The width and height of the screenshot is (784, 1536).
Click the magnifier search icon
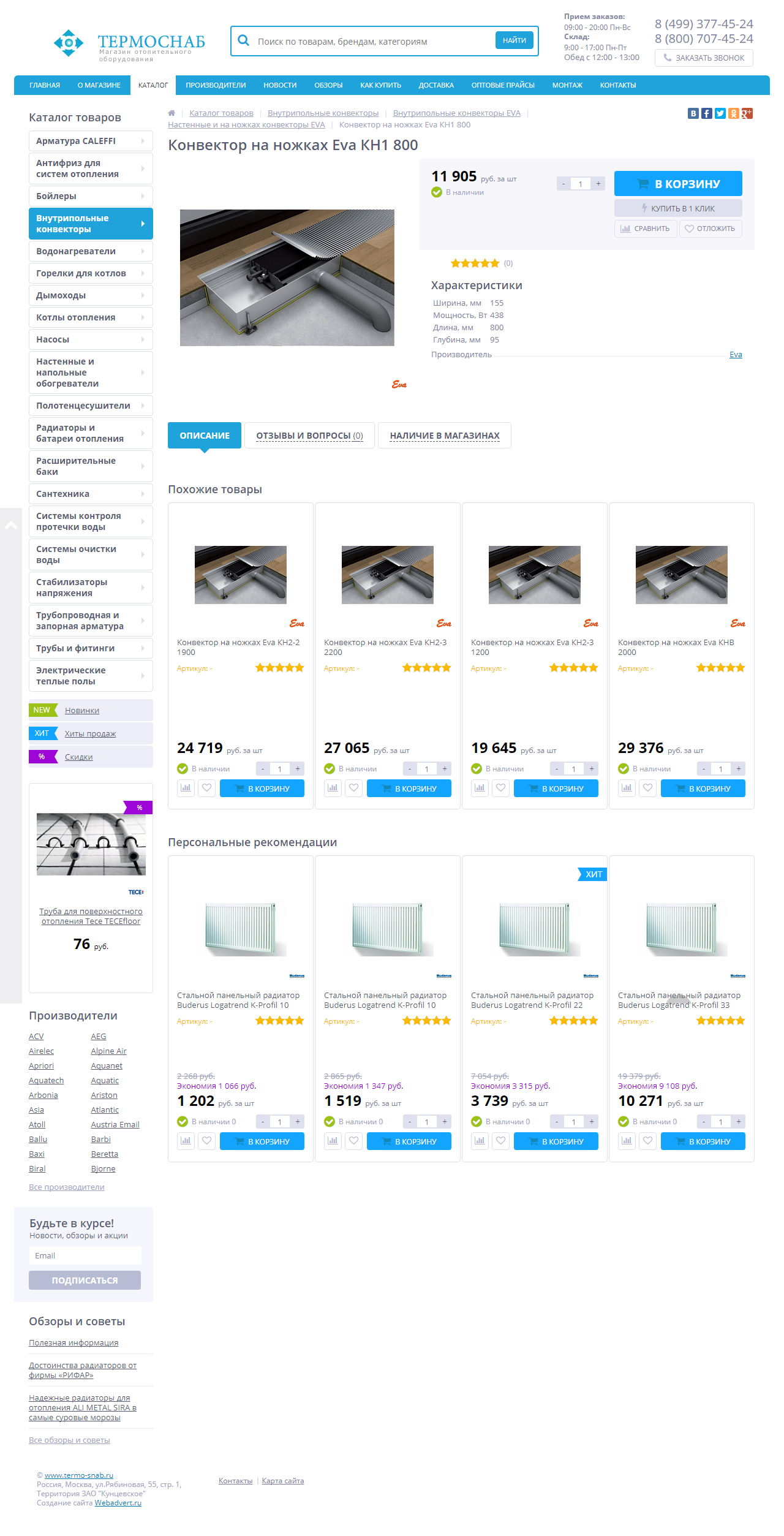point(243,40)
